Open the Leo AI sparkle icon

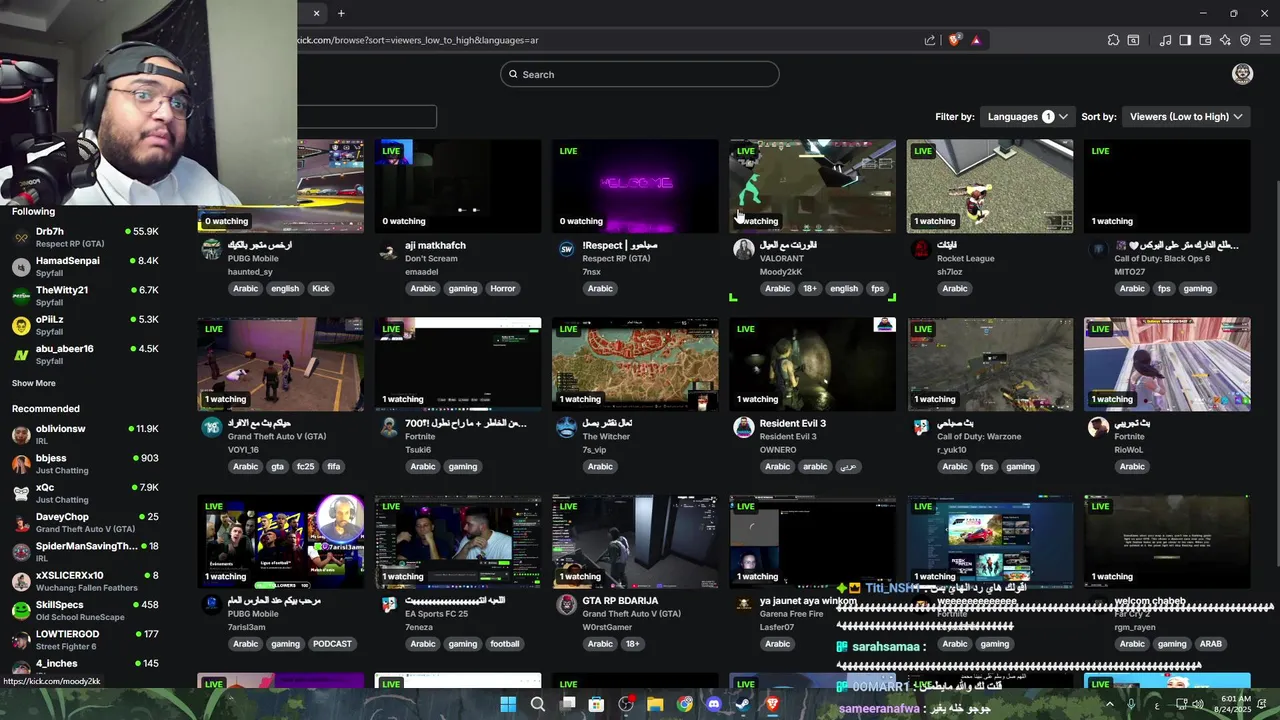[1225, 40]
